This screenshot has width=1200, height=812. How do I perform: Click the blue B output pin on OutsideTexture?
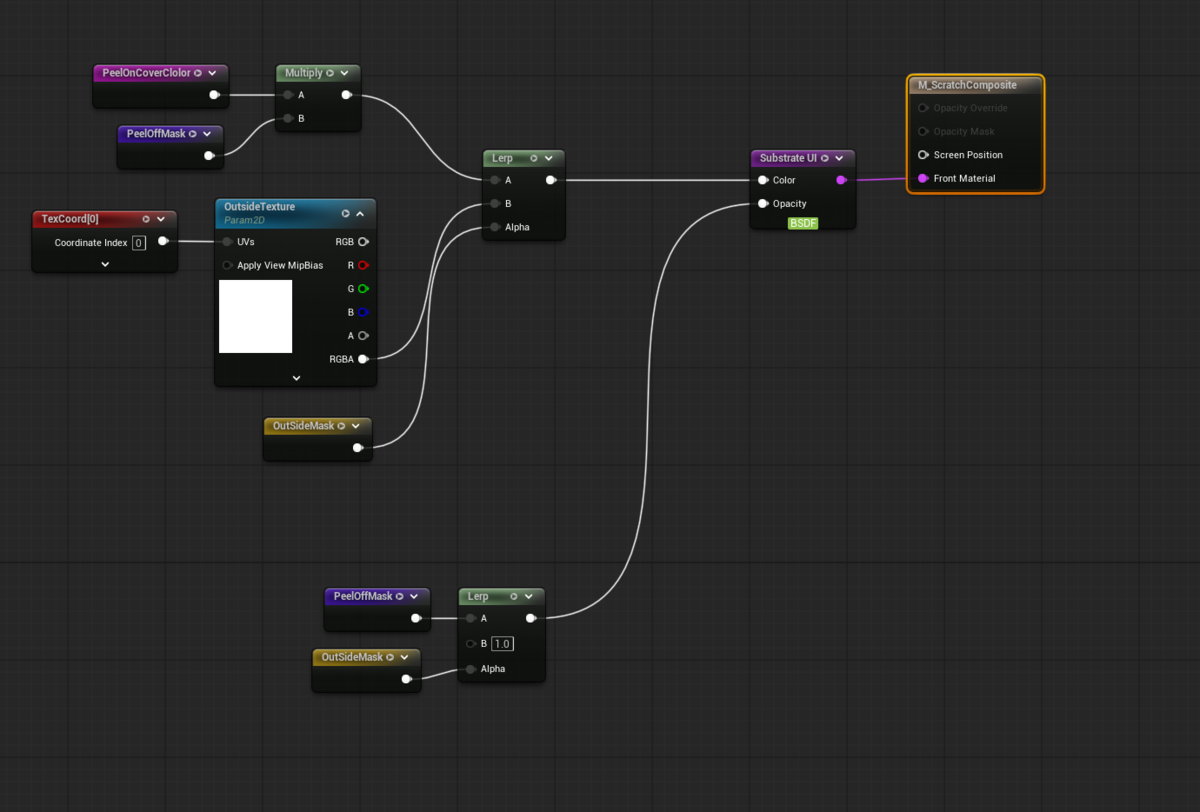point(363,312)
